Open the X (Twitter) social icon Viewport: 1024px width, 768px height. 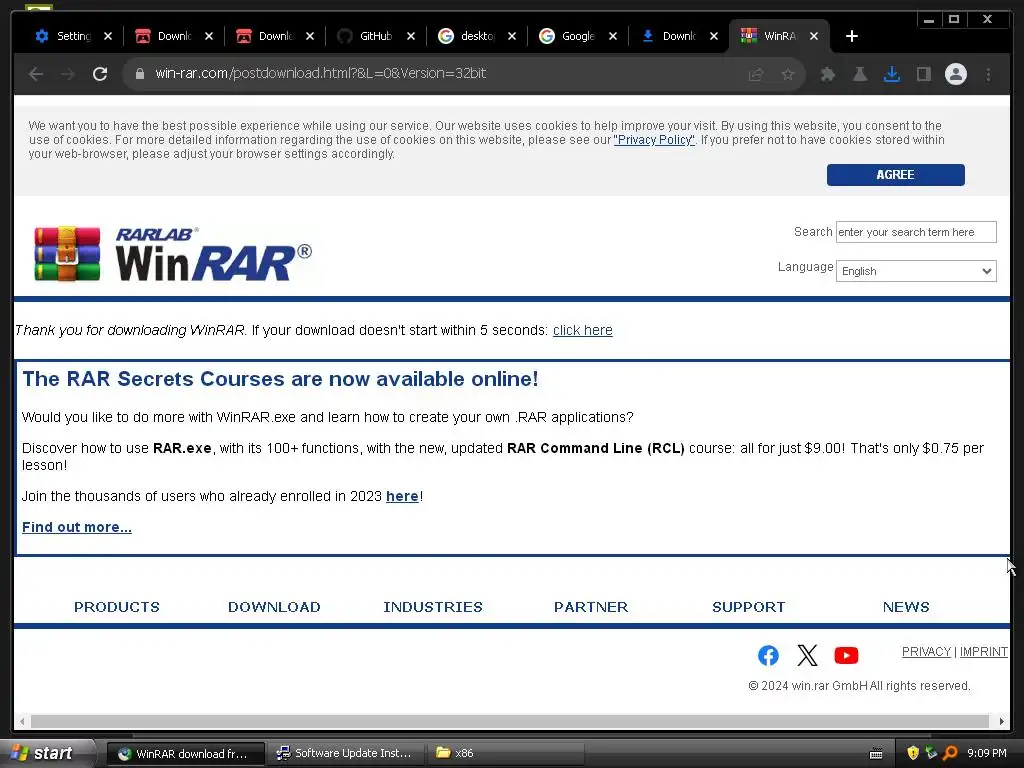(807, 655)
